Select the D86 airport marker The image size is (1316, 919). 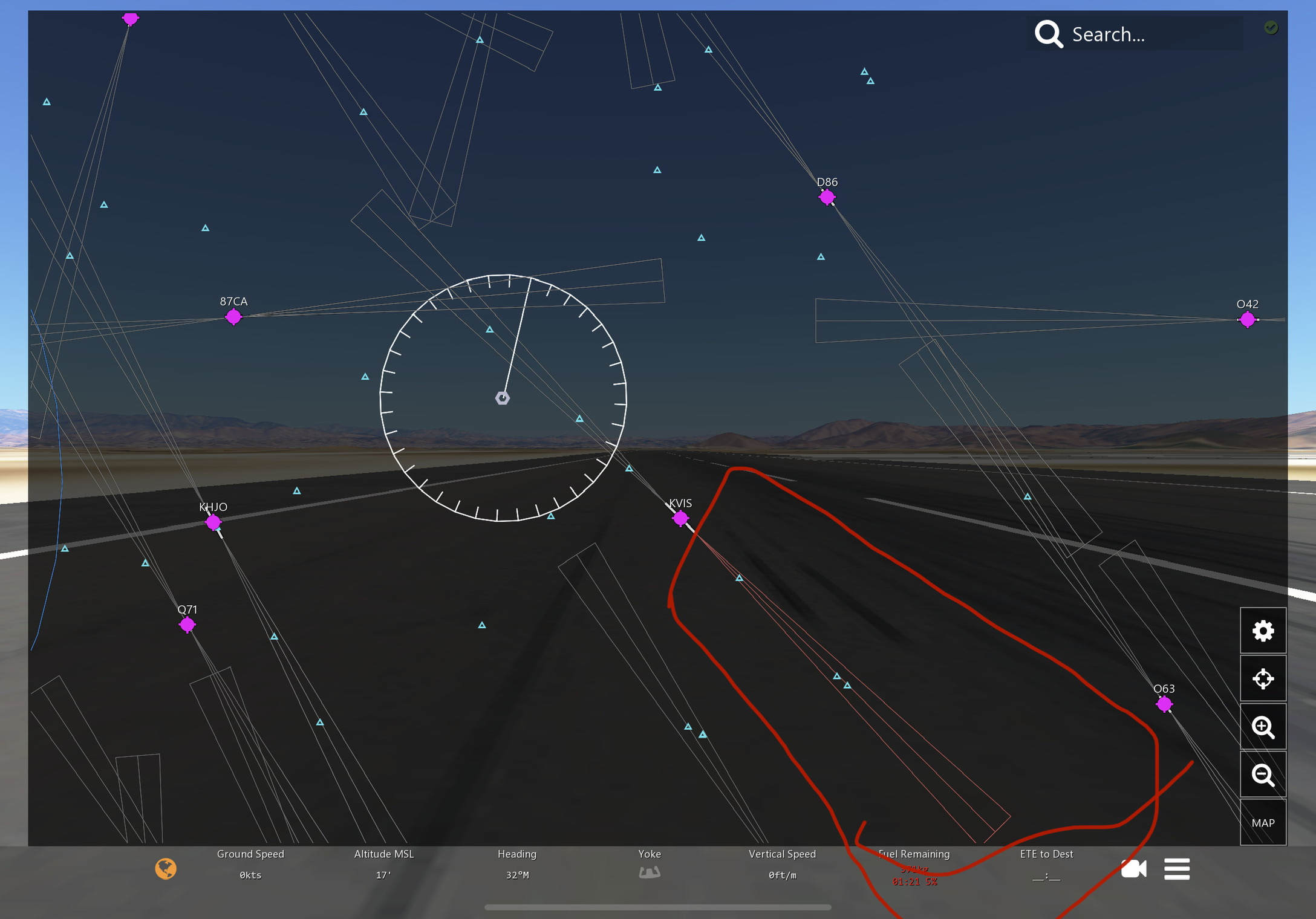pyautogui.click(x=827, y=197)
